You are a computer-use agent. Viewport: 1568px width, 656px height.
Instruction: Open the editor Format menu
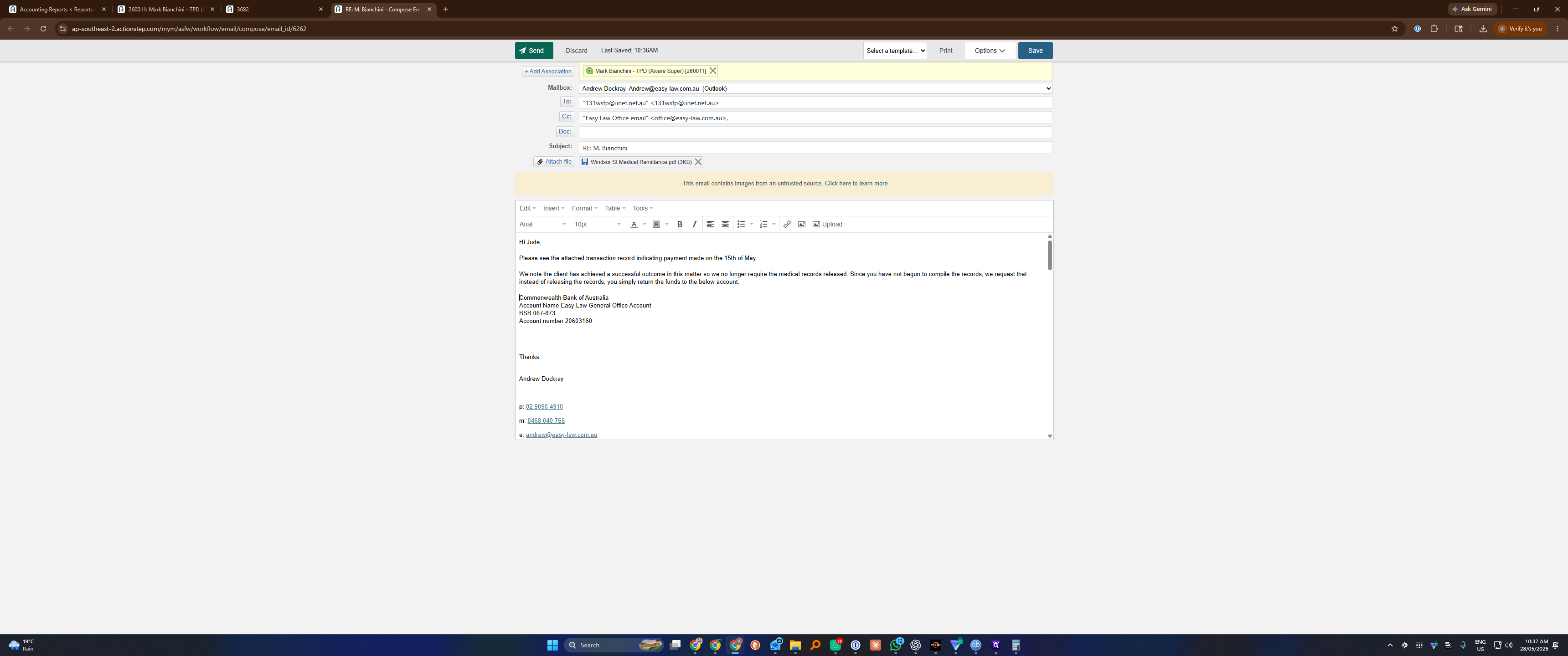[x=584, y=208]
